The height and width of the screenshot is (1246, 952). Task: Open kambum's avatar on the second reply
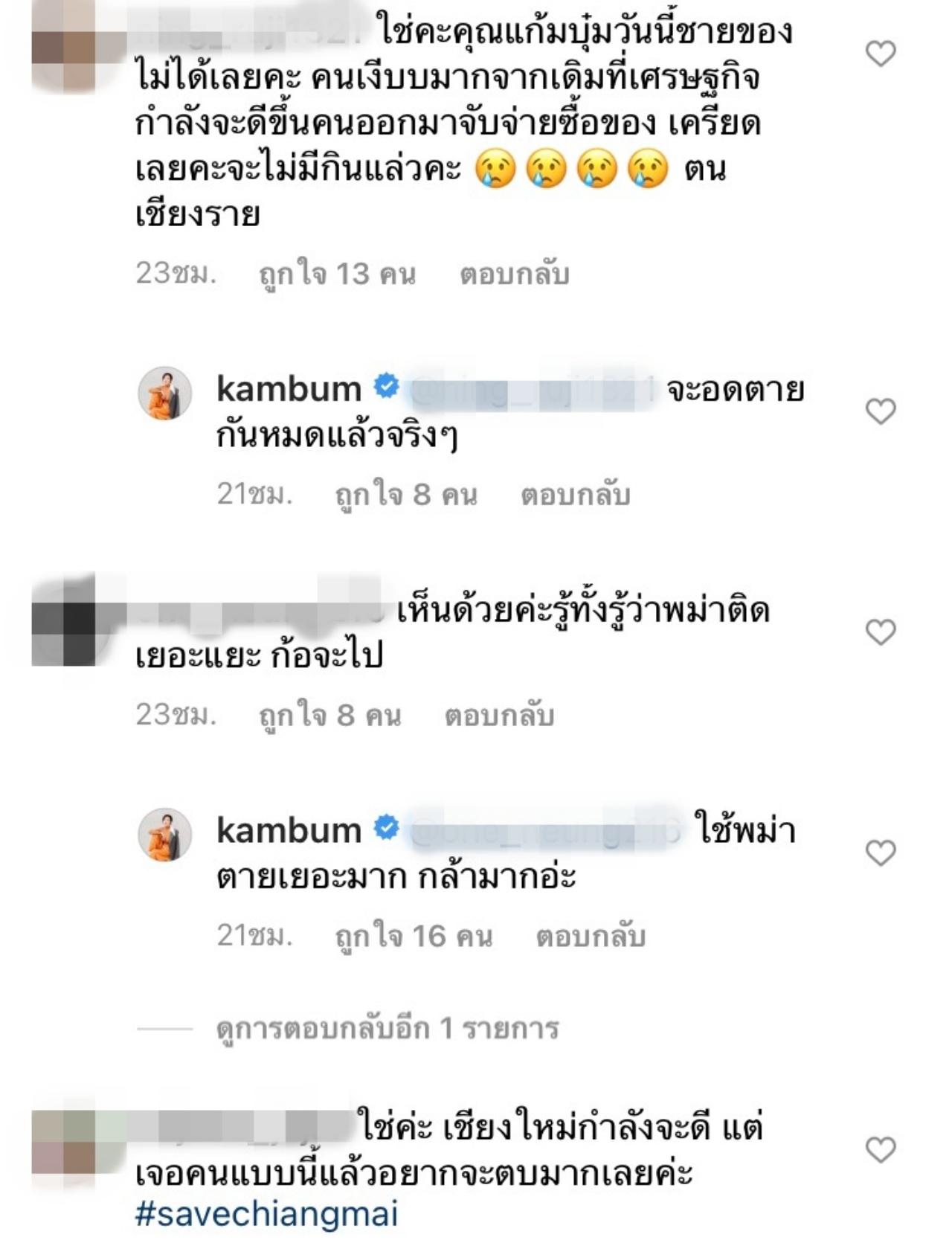(165, 835)
